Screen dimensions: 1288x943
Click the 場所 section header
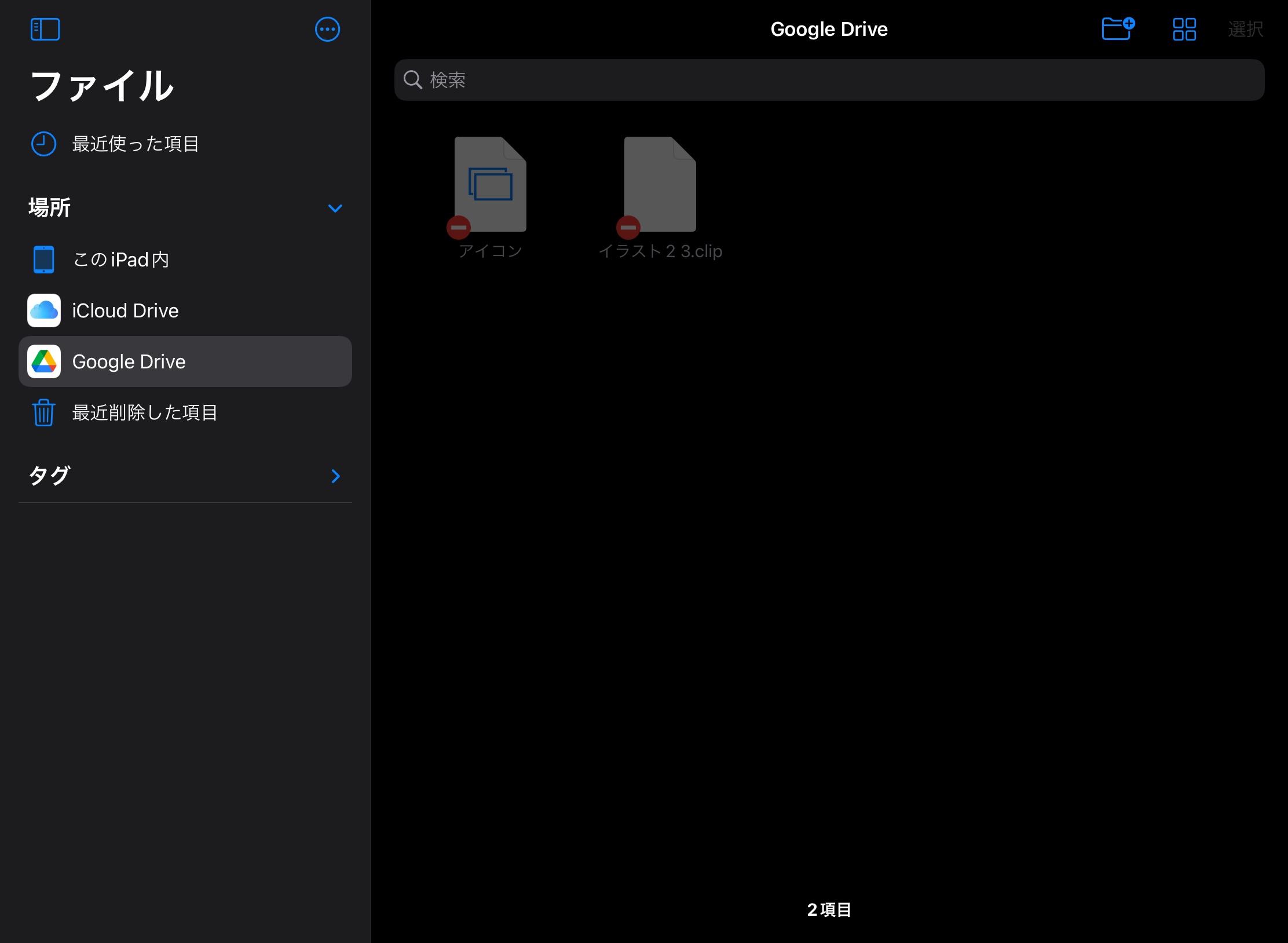(x=50, y=208)
